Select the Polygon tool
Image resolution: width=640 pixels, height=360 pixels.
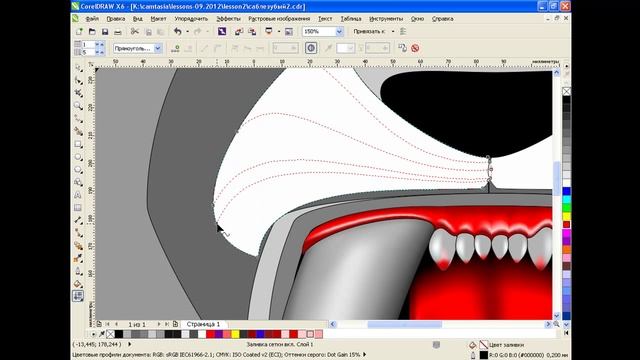pyautogui.click(x=78, y=169)
